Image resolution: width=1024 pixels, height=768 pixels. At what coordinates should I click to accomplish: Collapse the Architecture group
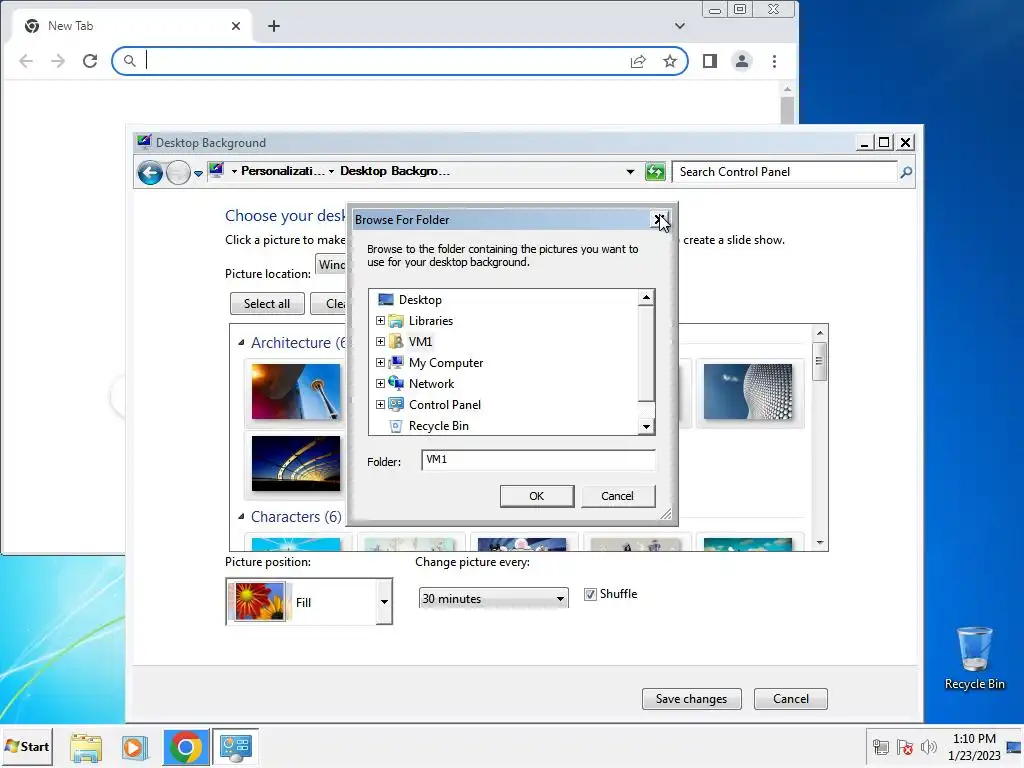point(241,343)
